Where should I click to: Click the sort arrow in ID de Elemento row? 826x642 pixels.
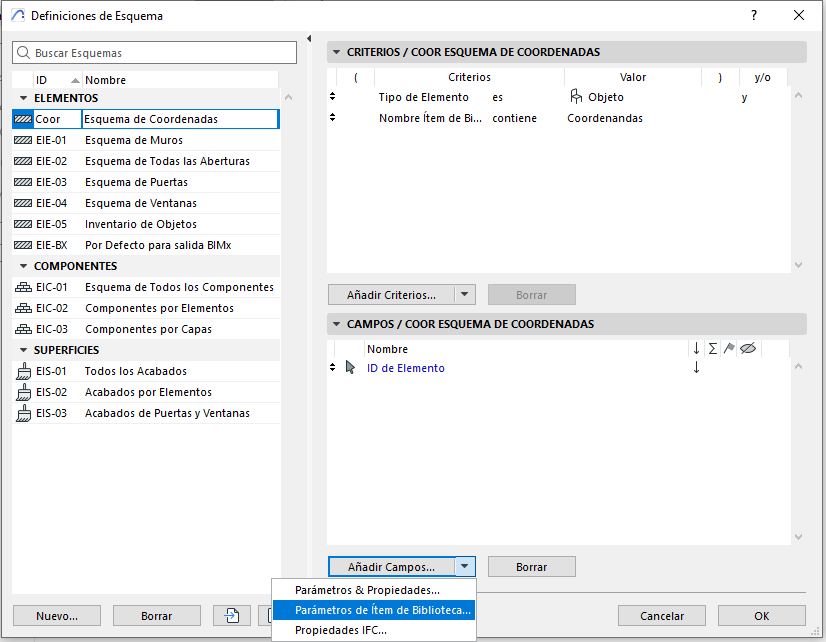(696, 368)
